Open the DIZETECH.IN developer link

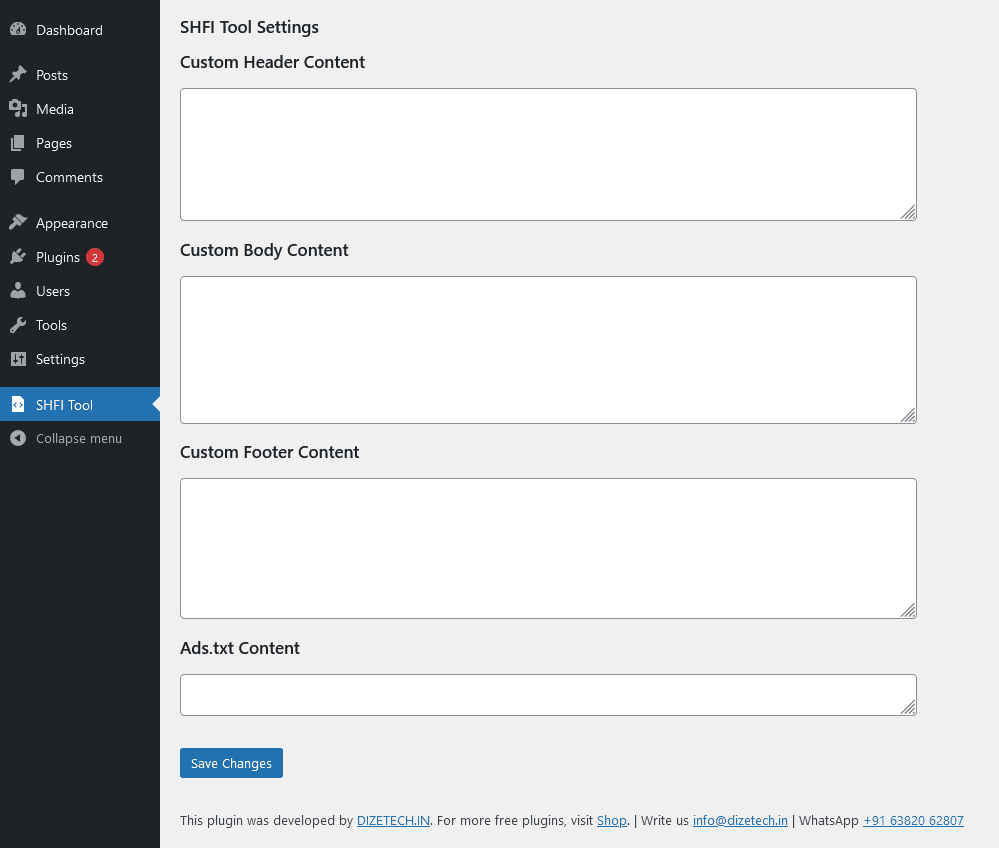click(393, 821)
